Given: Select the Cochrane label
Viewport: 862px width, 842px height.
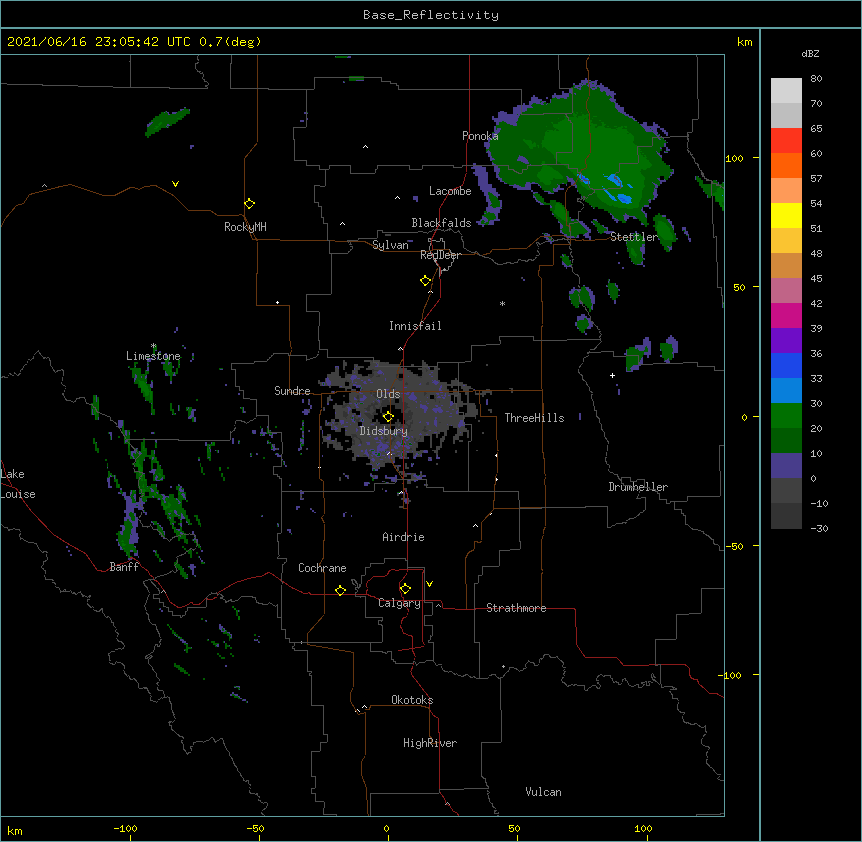Looking at the screenshot, I should [x=322, y=568].
